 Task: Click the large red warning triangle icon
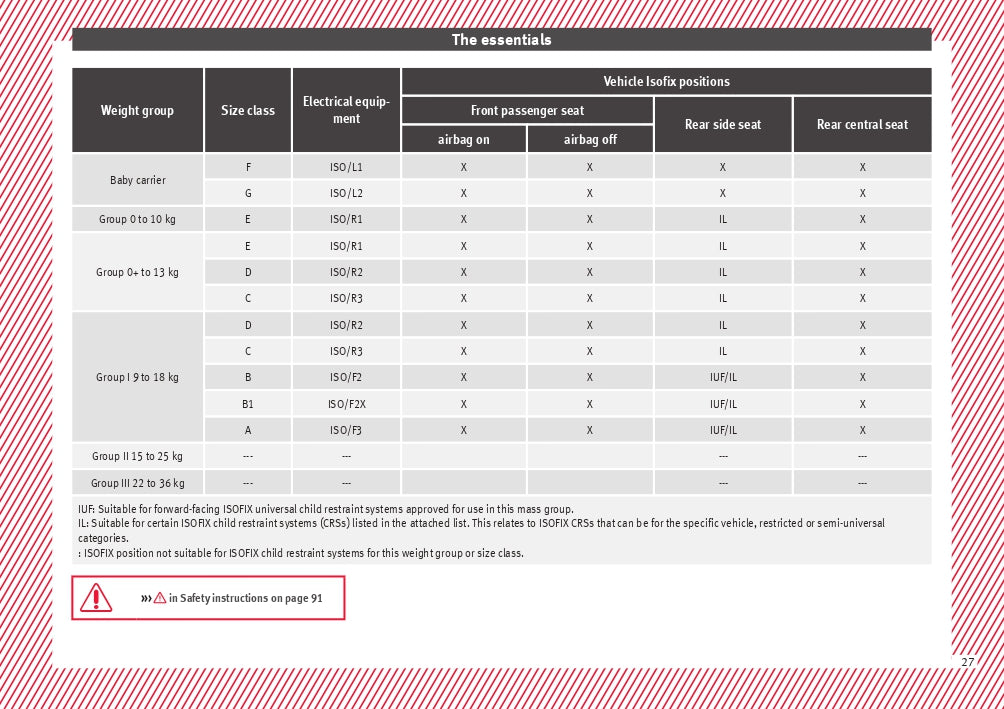click(x=96, y=598)
